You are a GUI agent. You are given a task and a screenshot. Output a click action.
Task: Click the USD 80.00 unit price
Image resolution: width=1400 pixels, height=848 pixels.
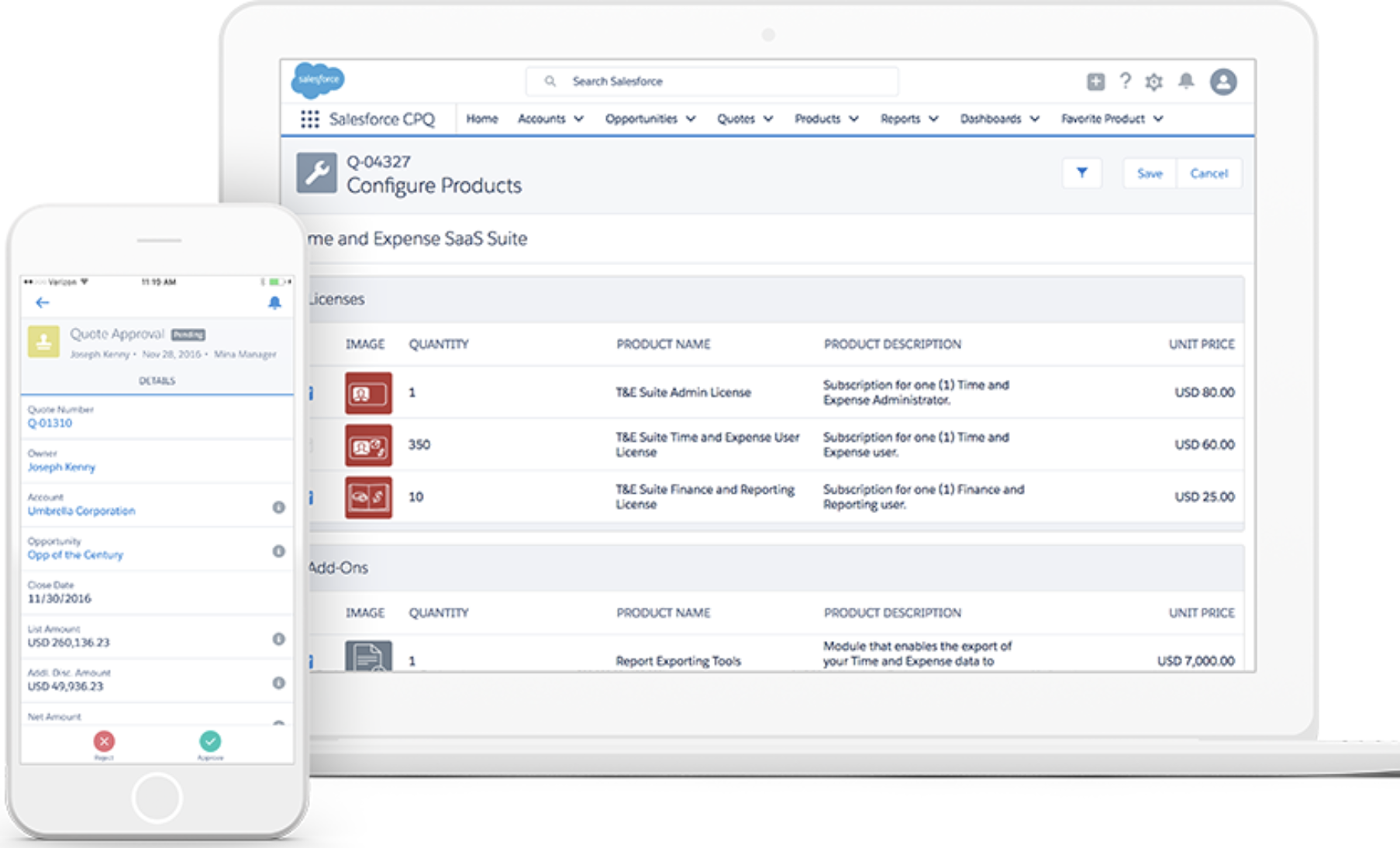click(x=1205, y=393)
